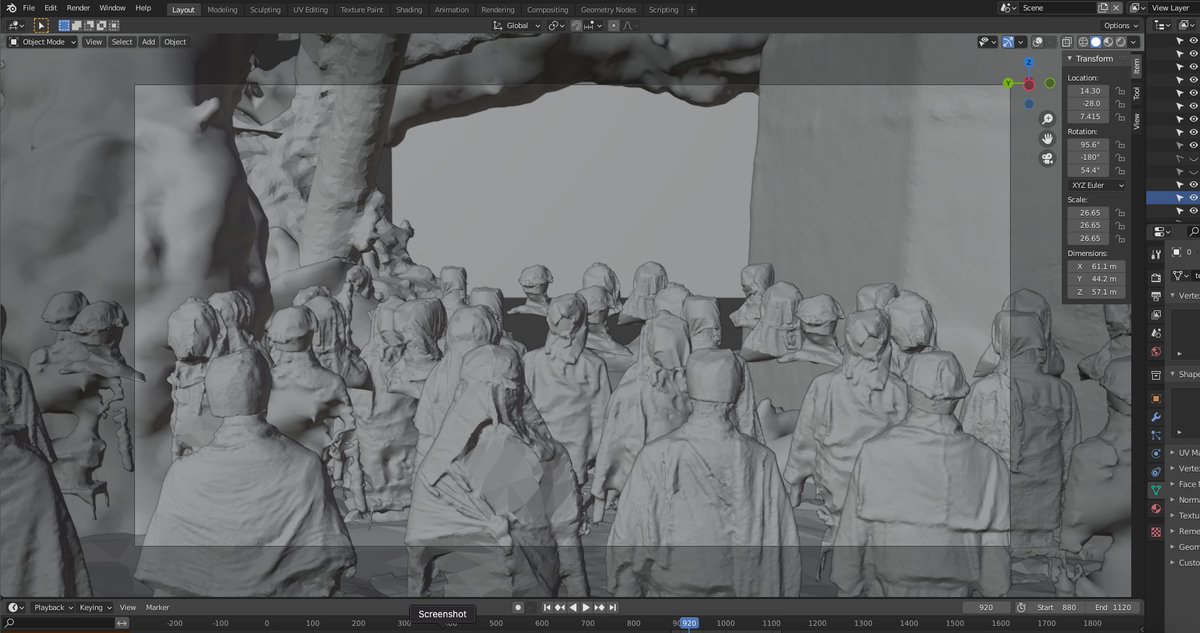Toggle visibility eye on first outliner row
Viewport: 1200px width, 633px height.
tap(1193, 40)
